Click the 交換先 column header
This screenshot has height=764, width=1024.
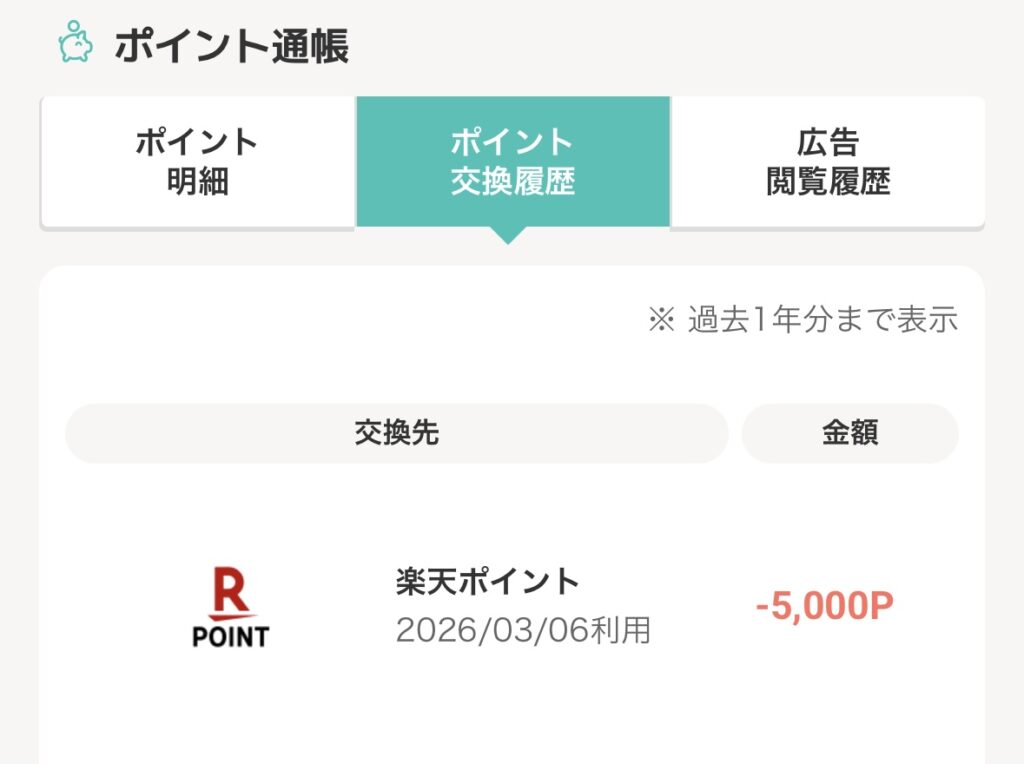396,433
